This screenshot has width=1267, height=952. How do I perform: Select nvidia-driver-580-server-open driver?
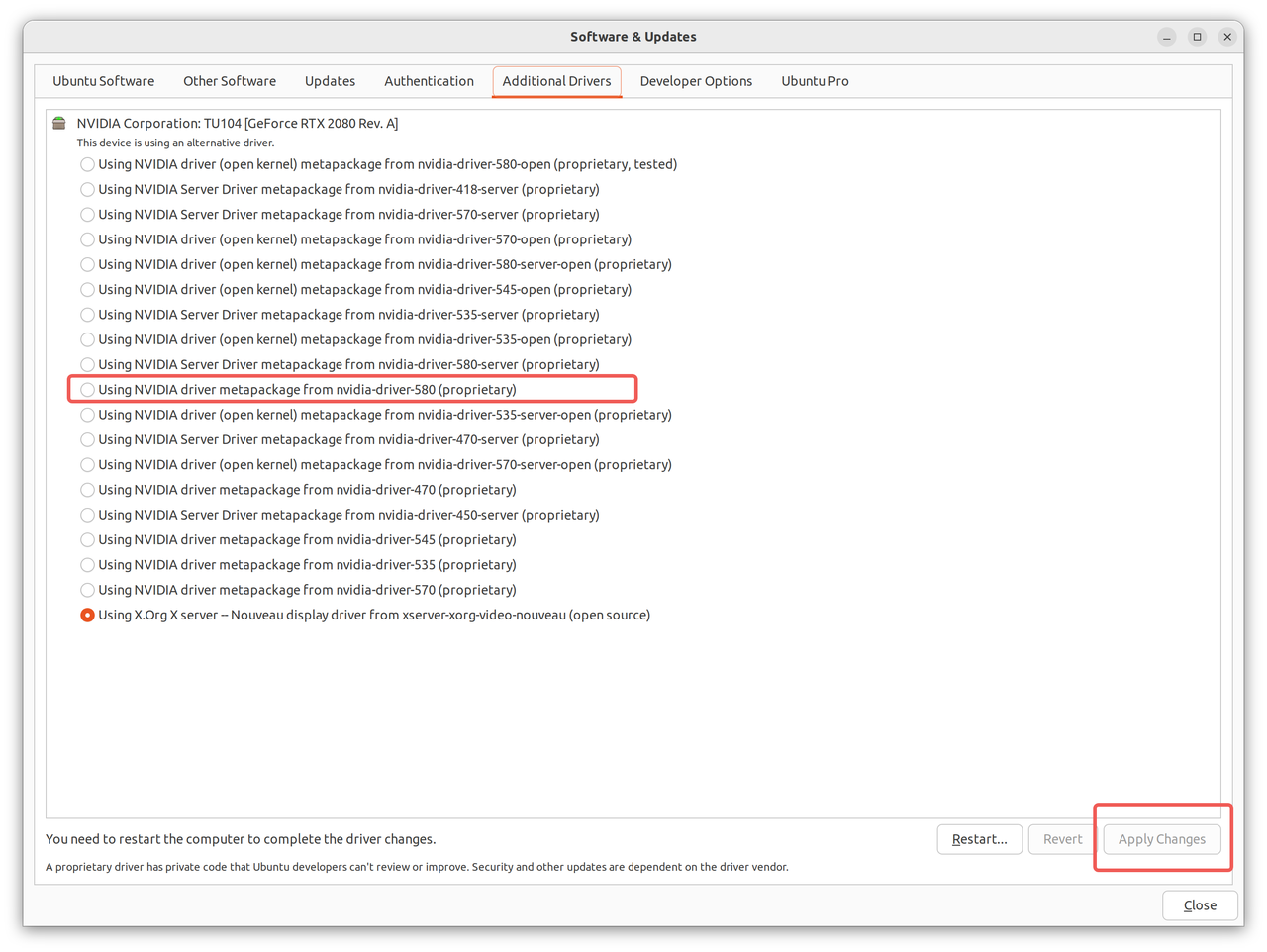[376, 264]
